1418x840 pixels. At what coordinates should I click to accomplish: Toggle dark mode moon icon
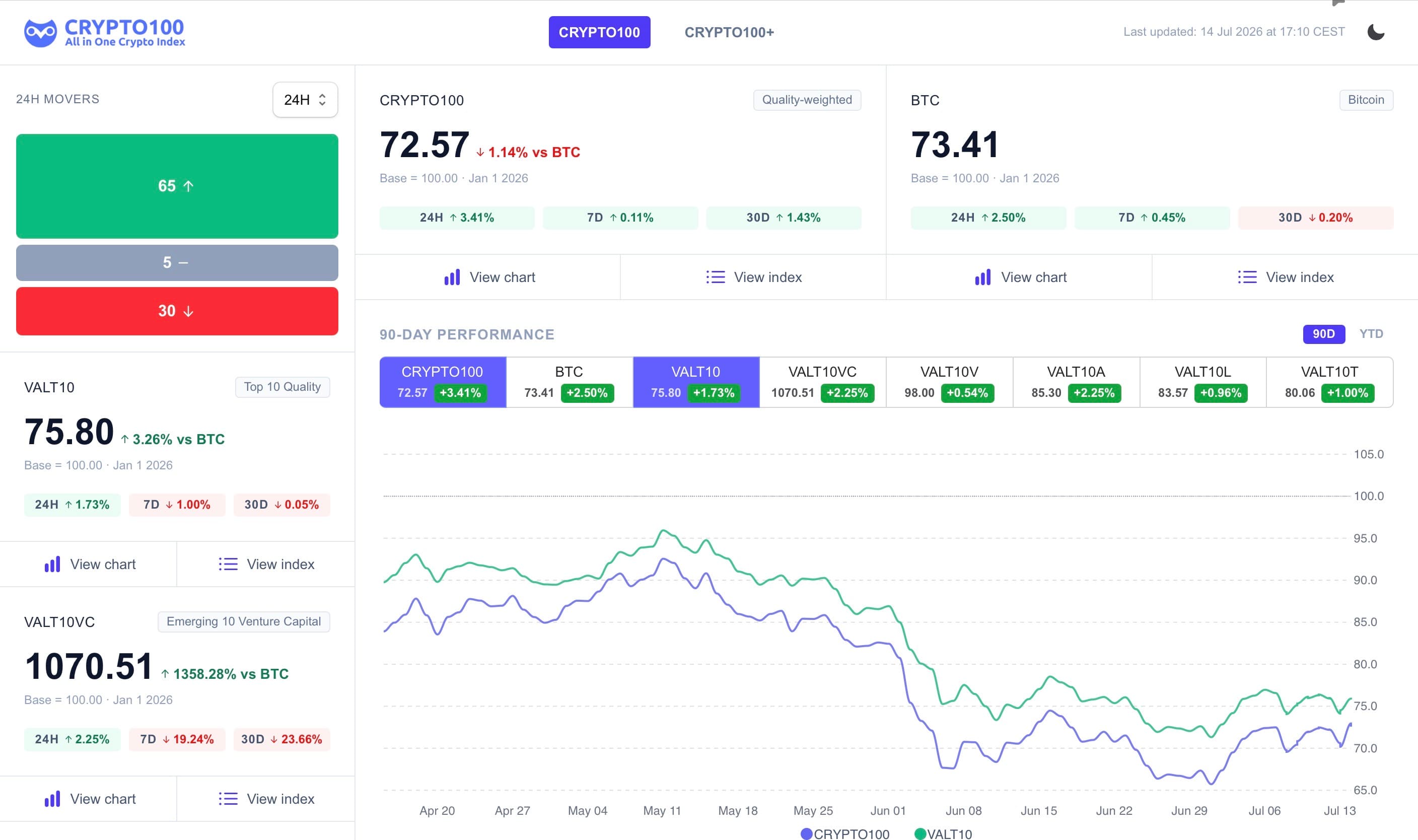[x=1376, y=32]
